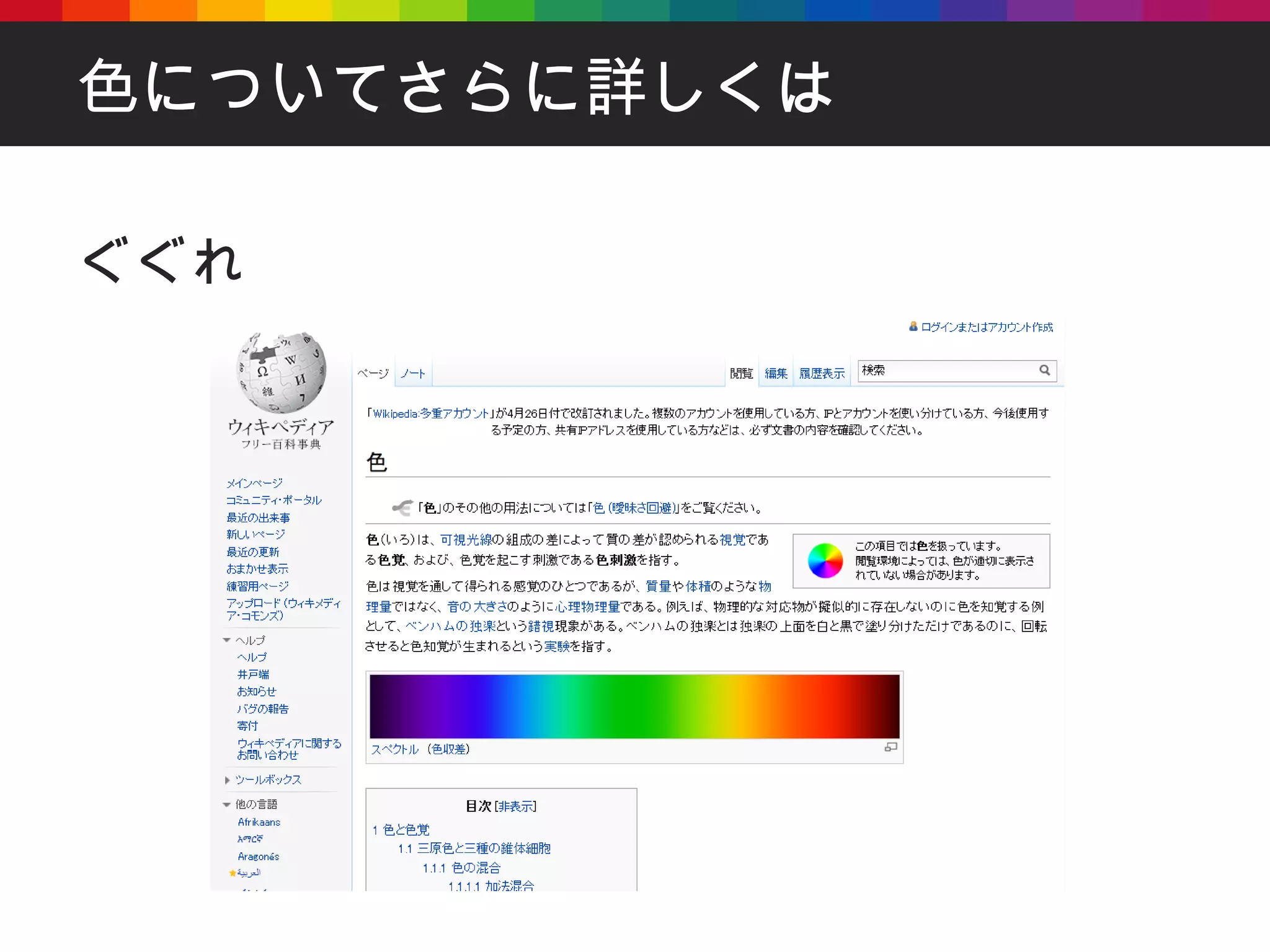
Task: Click ログインまたはアカウント作成 link
Action: (x=987, y=327)
